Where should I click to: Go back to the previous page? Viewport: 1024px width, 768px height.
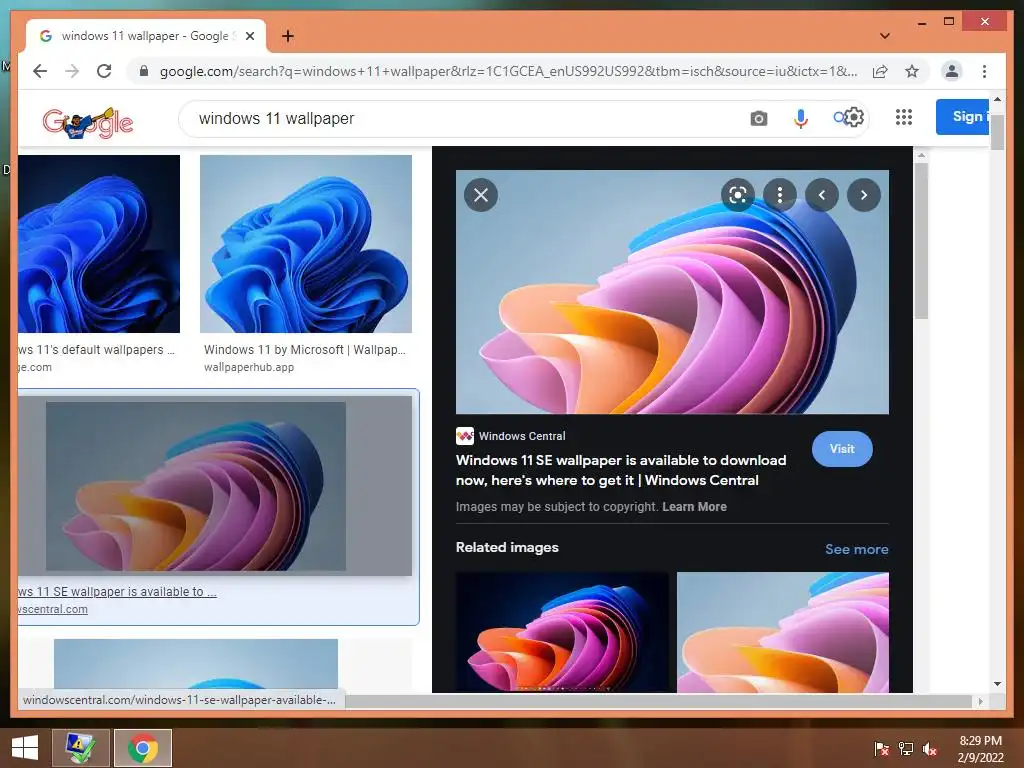coord(40,71)
